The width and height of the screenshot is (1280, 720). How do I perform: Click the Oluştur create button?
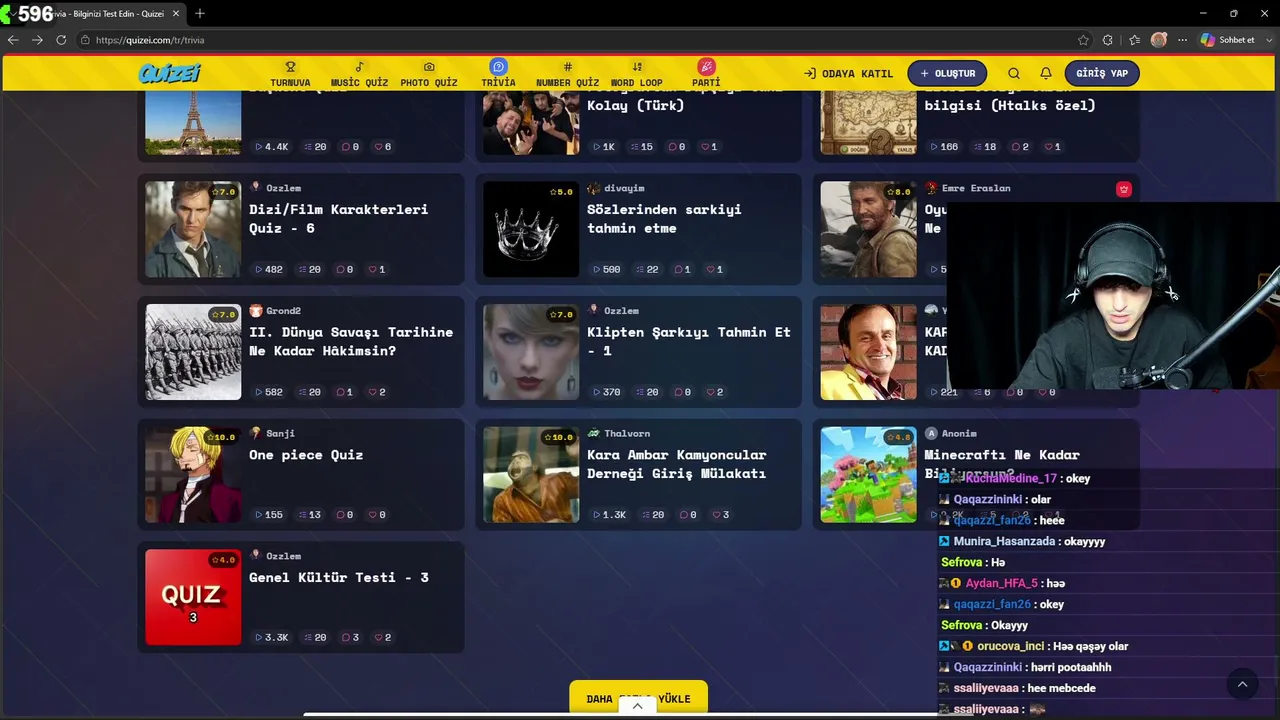(947, 73)
